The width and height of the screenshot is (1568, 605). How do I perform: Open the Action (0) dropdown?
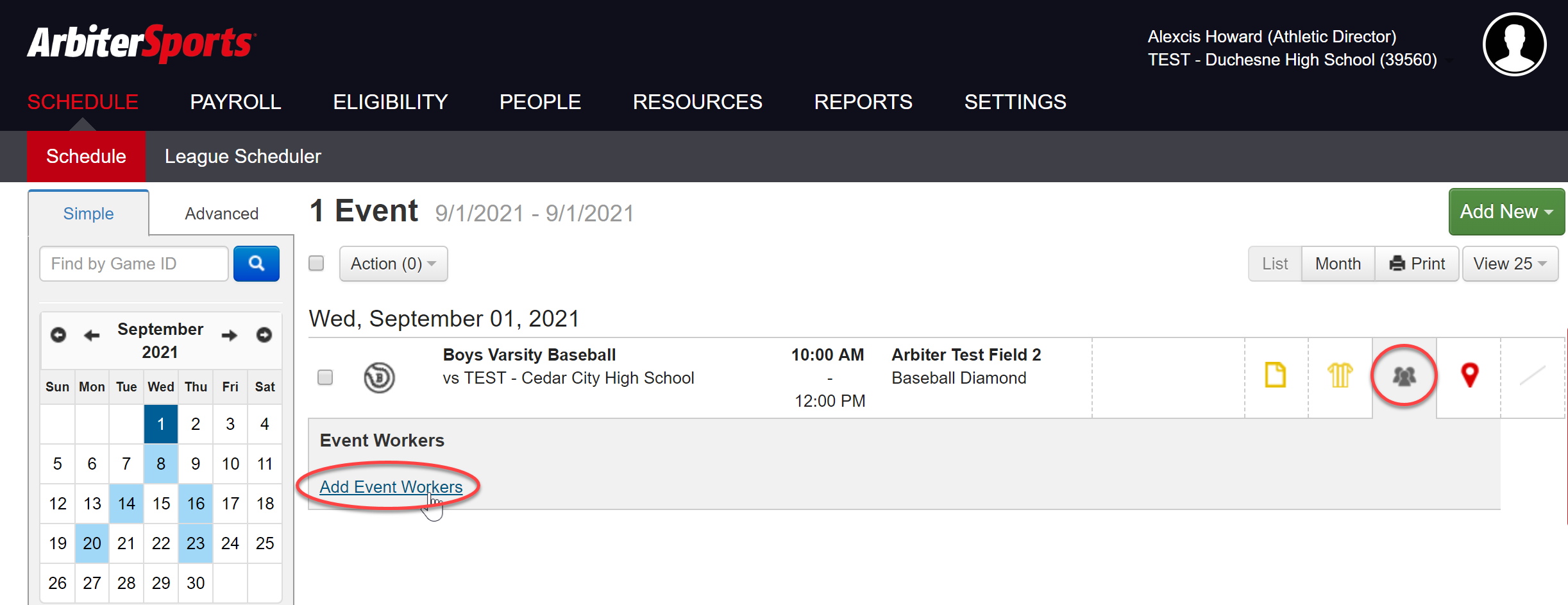393,264
